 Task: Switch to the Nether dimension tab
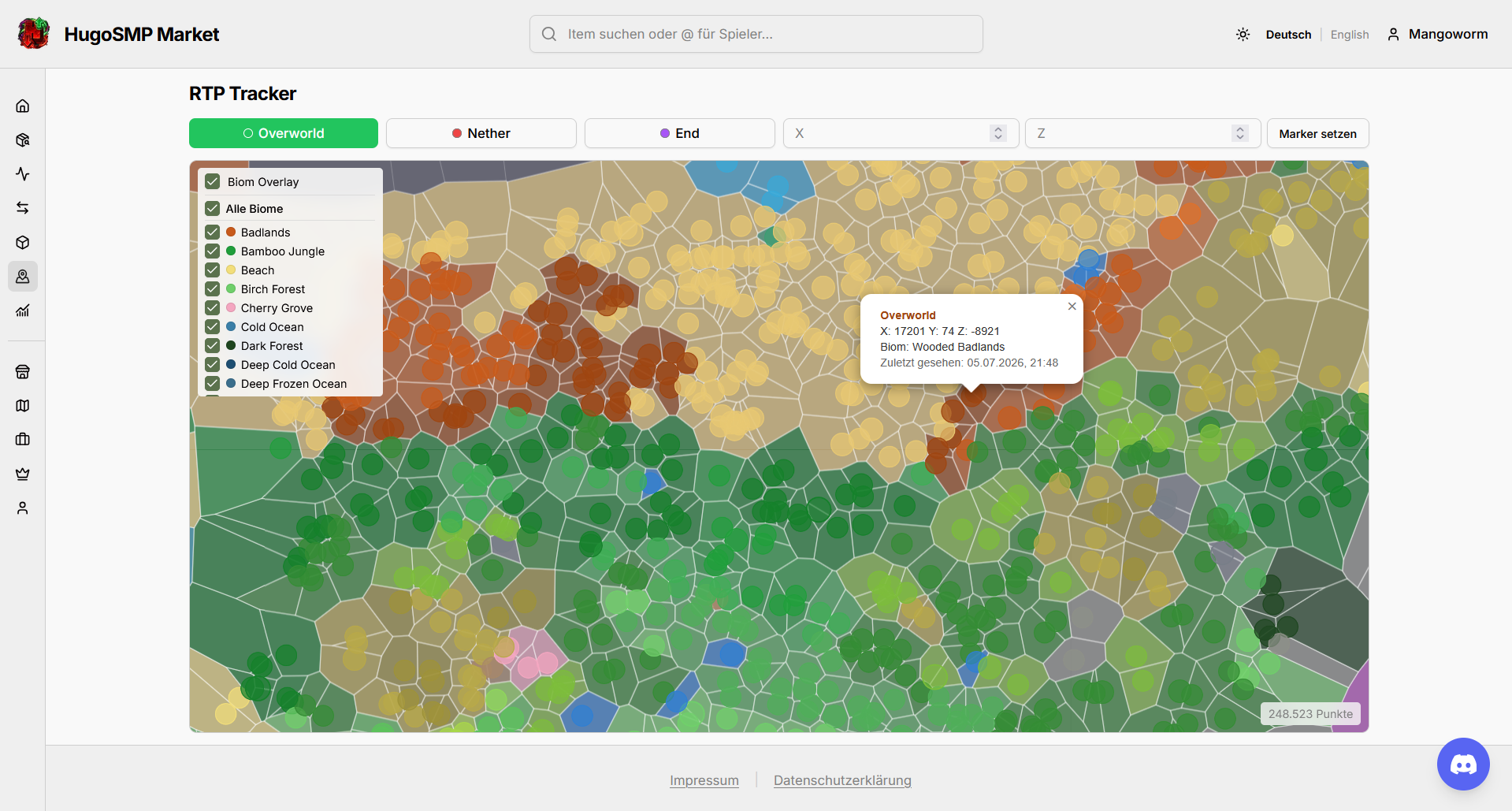[481, 133]
